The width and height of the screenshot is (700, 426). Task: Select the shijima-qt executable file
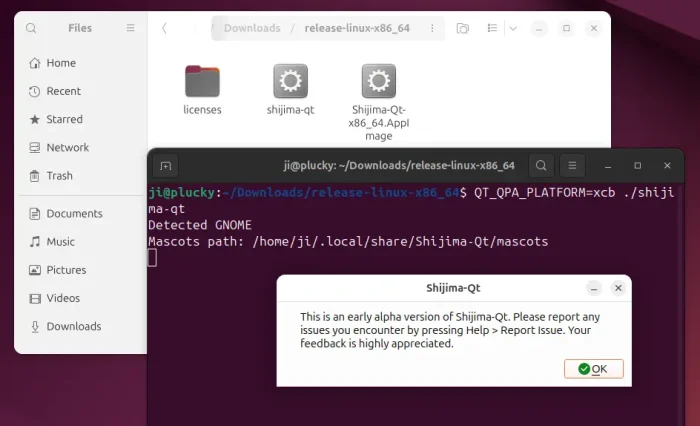[x=291, y=89]
